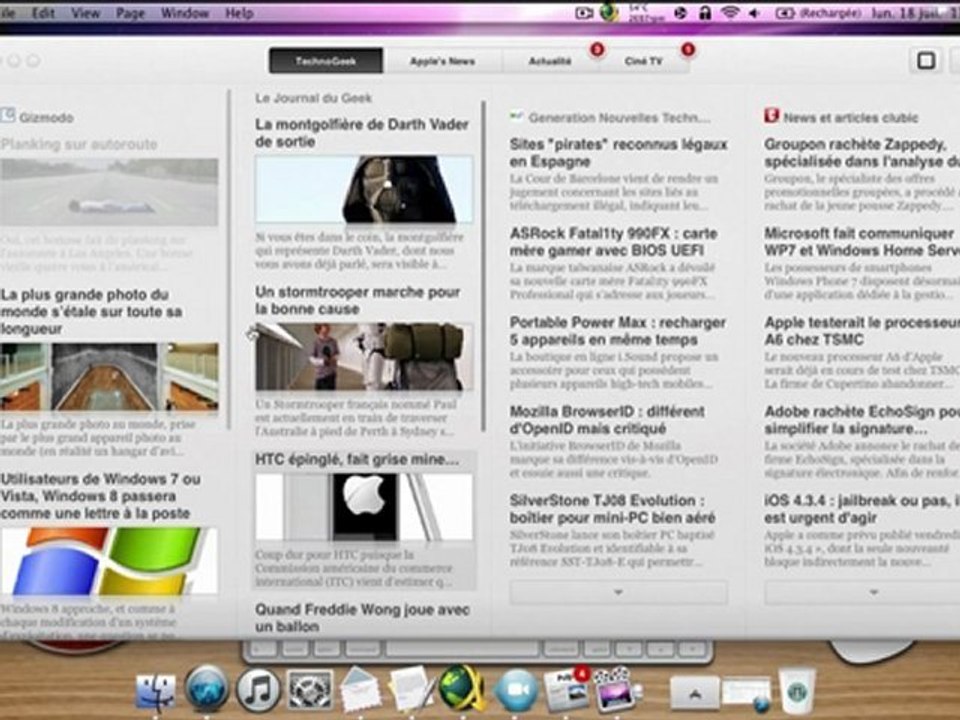960x720 pixels.
Task: Open the Window menu
Action: [185, 13]
